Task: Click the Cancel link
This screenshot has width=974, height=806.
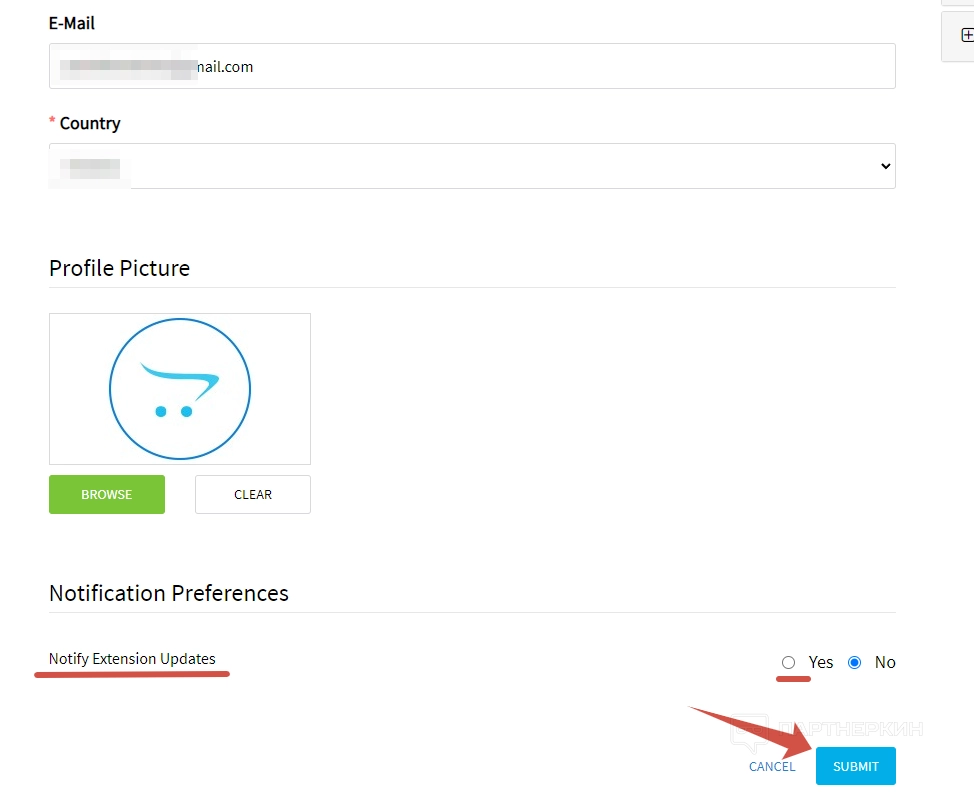Action: [772, 767]
